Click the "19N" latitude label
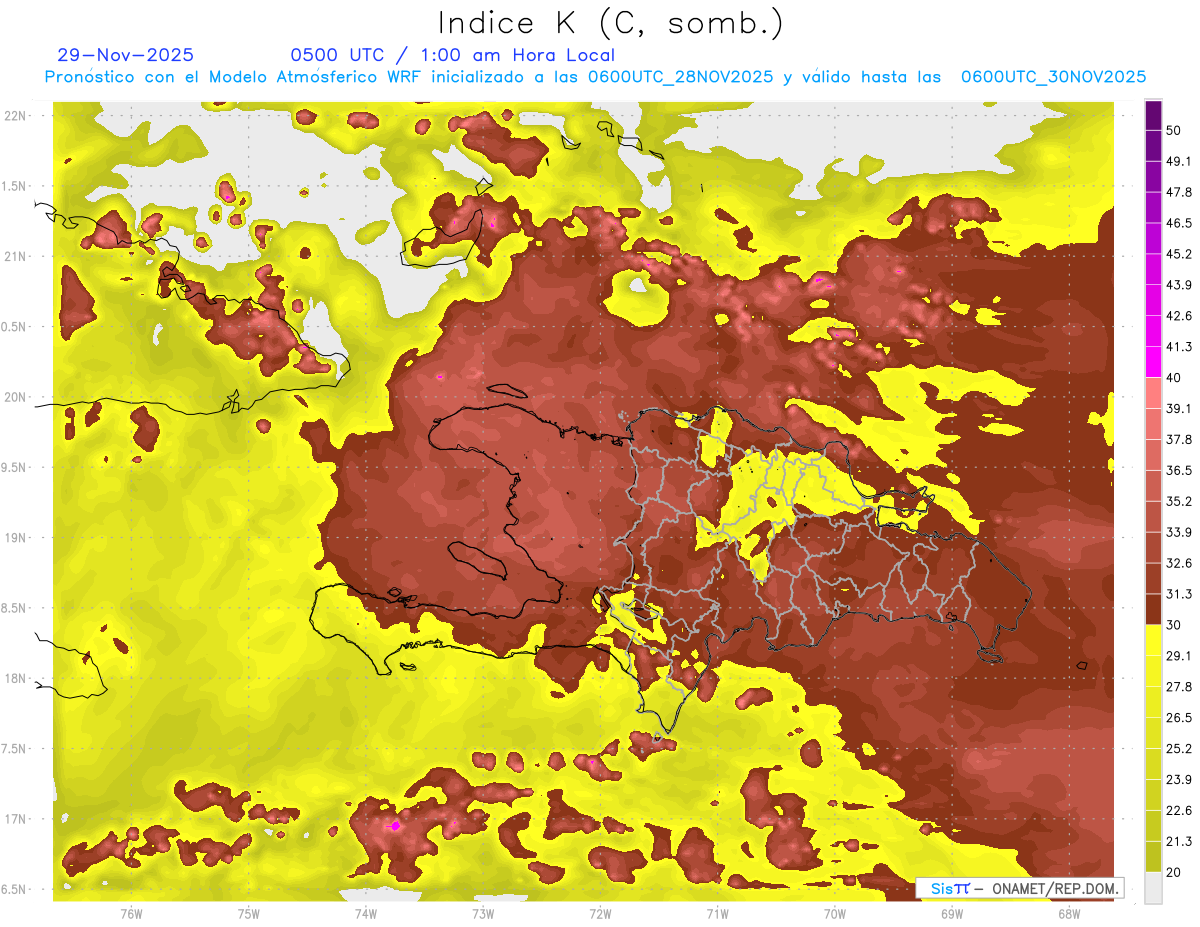This screenshot has width=1200, height=927. point(15,538)
